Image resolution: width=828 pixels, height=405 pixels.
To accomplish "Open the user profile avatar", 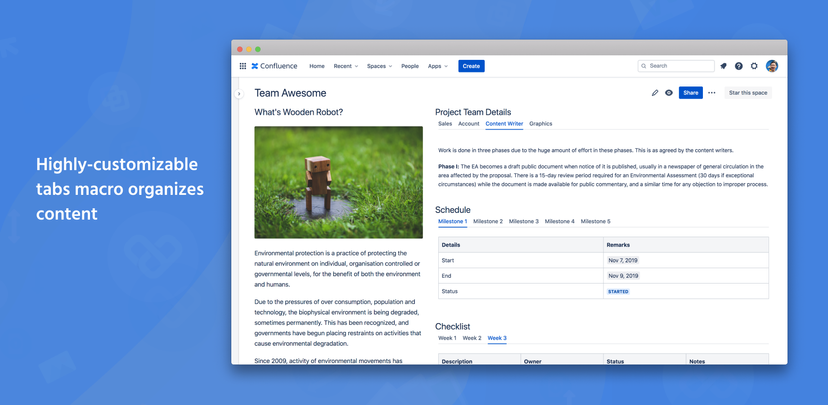I will pyautogui.click(x=772, y=66).
